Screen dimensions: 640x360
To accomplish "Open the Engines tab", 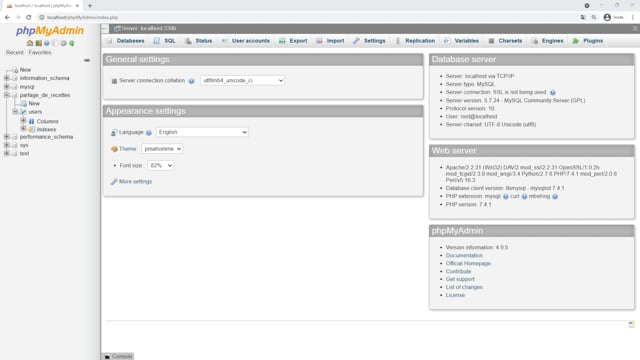I will pyautogui.click(x=547, y=41).
